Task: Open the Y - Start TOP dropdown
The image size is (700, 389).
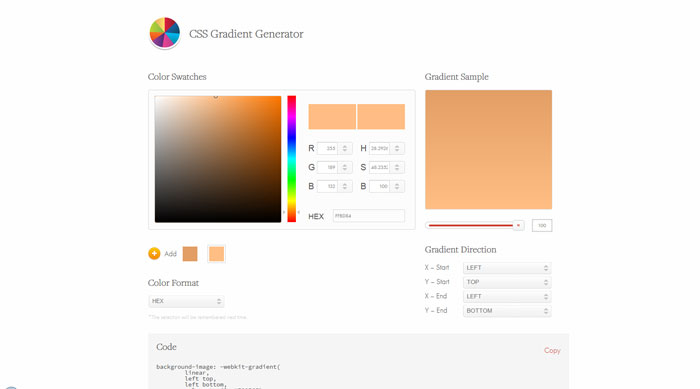Action: click(507, 282)
